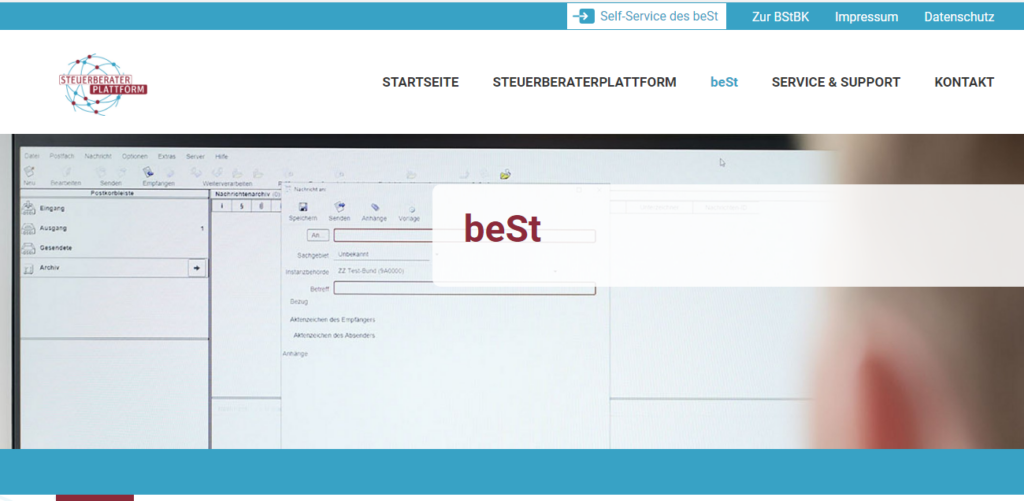Open the Hilfe menu in the pictured app
This screenshot has width=1024, height=501.
[221, 157]
